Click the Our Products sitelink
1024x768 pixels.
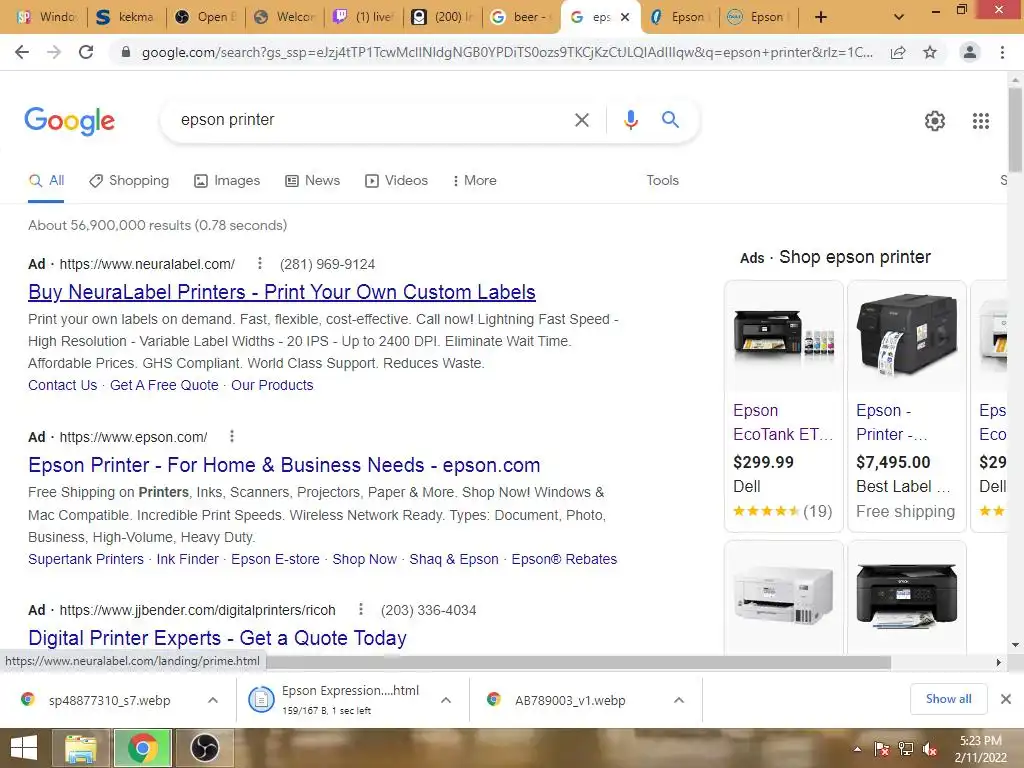(x=272, y=385)
